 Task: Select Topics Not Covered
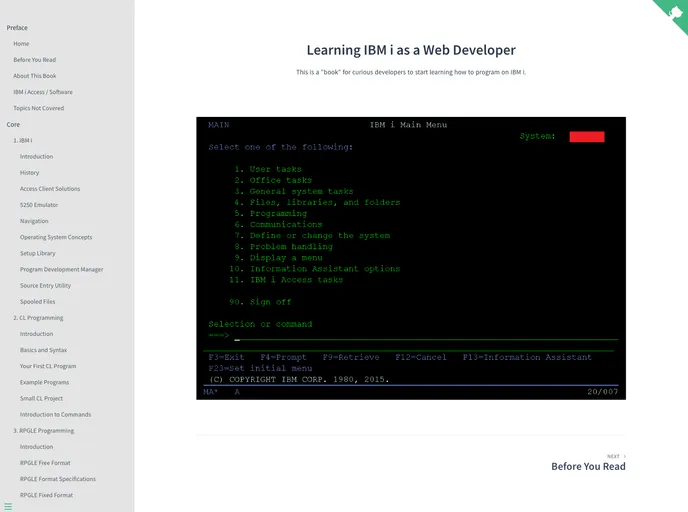coord(39,108)
